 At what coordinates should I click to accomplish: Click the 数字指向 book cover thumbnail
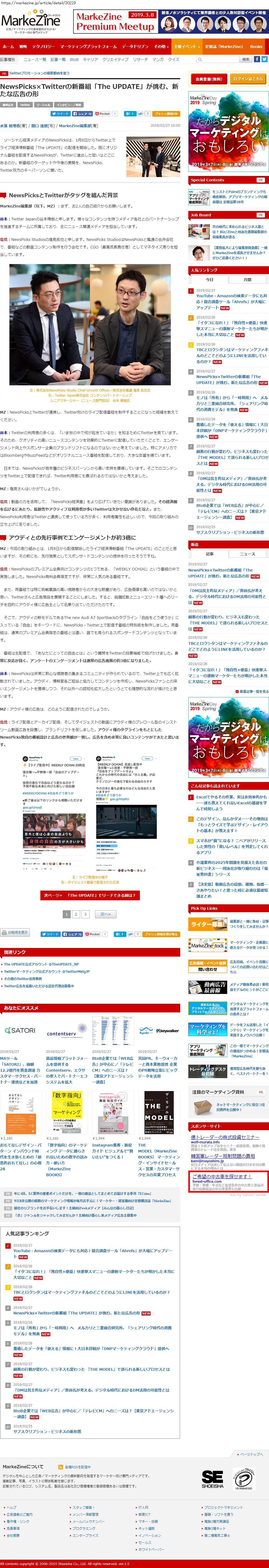point(66,1112)
